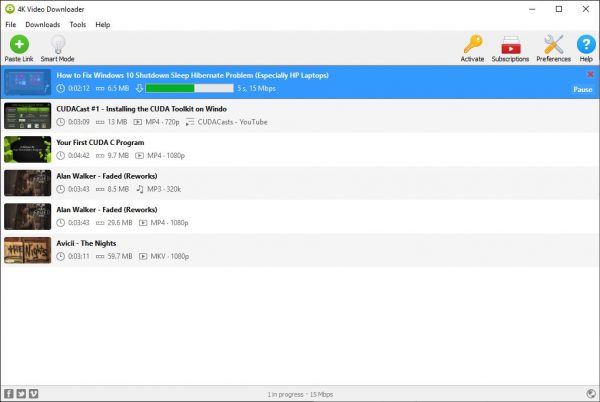
Task: Open the File menu
Action: pyautogui.click(x=11, y=24)
